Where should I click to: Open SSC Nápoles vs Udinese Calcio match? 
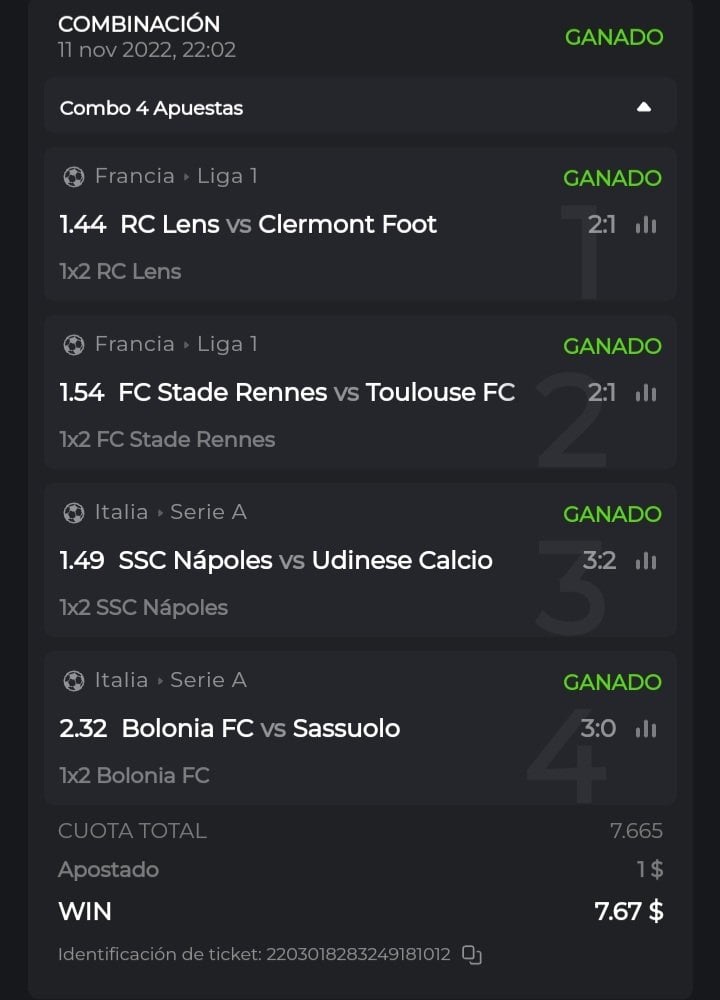pos(305,560)
